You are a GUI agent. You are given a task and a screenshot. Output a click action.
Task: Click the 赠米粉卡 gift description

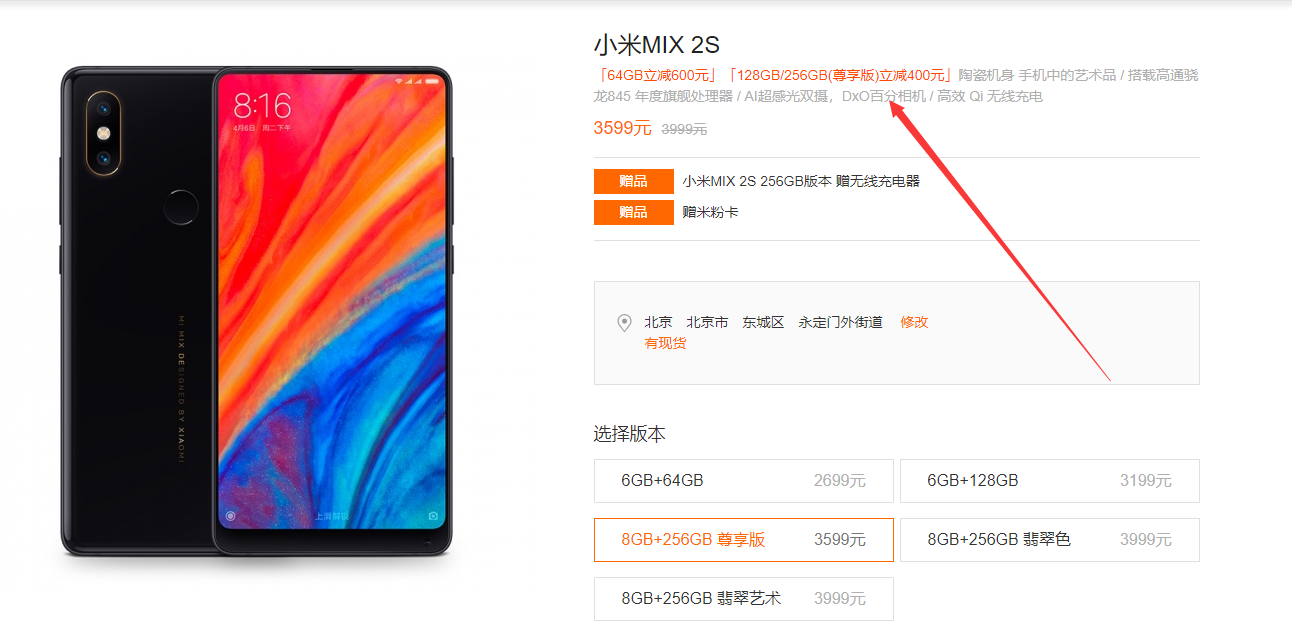point(710,213)
